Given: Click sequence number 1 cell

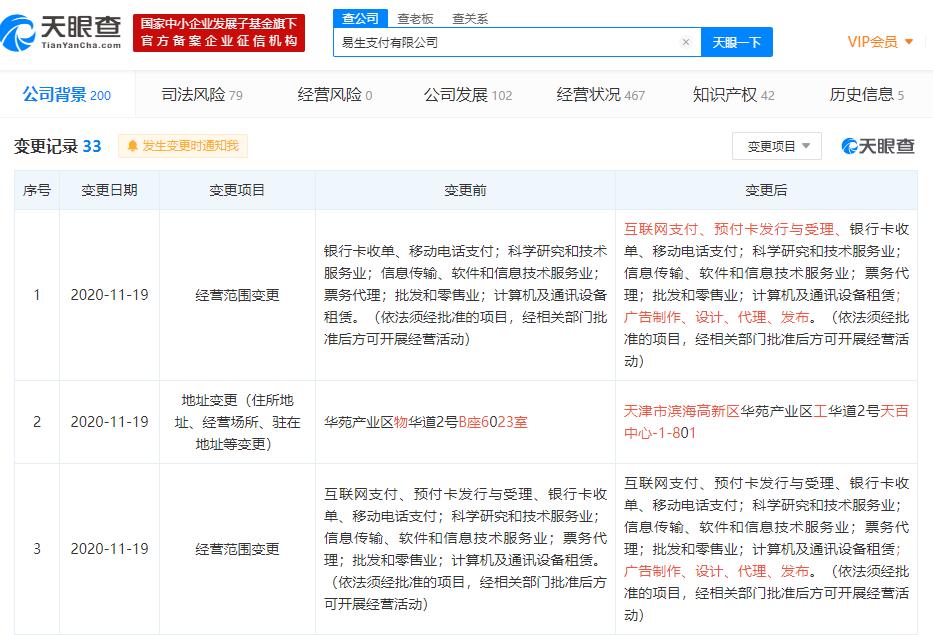Looking at the screenshot, I should [x=37, y=295].
